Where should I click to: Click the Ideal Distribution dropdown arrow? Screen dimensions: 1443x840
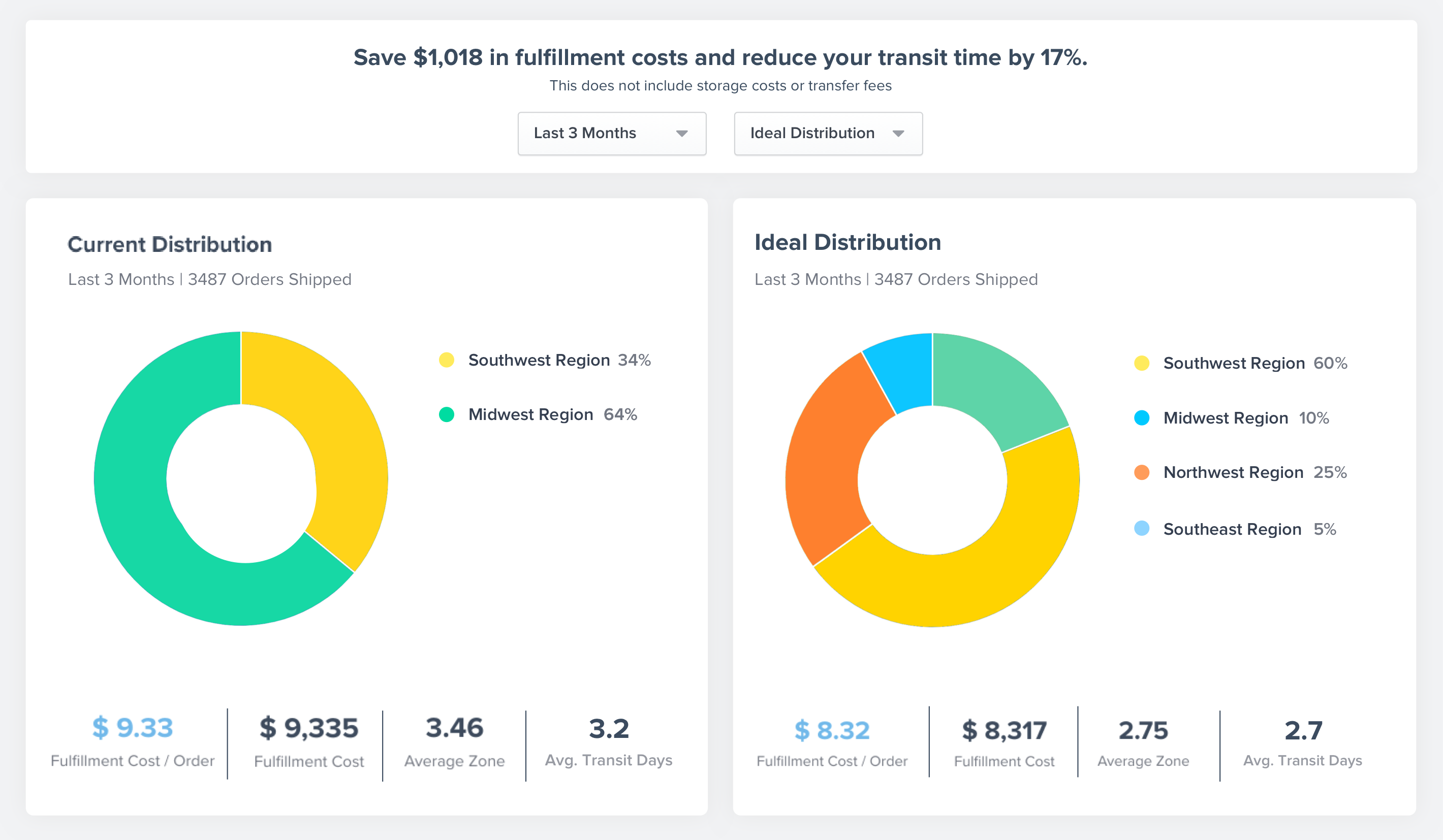coord(898,134)
